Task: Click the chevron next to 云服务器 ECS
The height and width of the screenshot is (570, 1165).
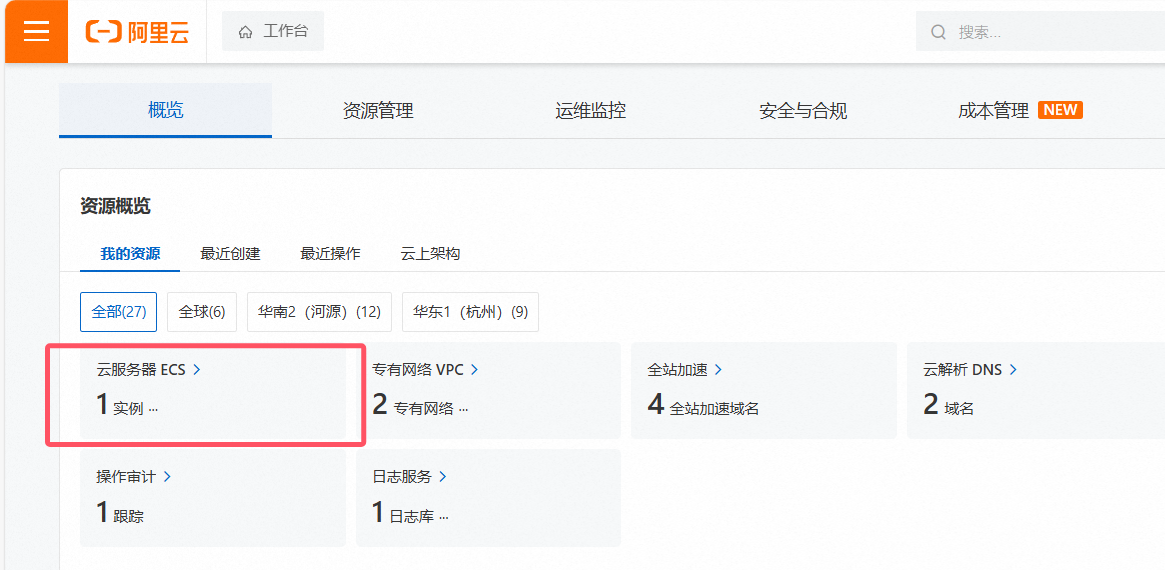Action: pos(197,369)
